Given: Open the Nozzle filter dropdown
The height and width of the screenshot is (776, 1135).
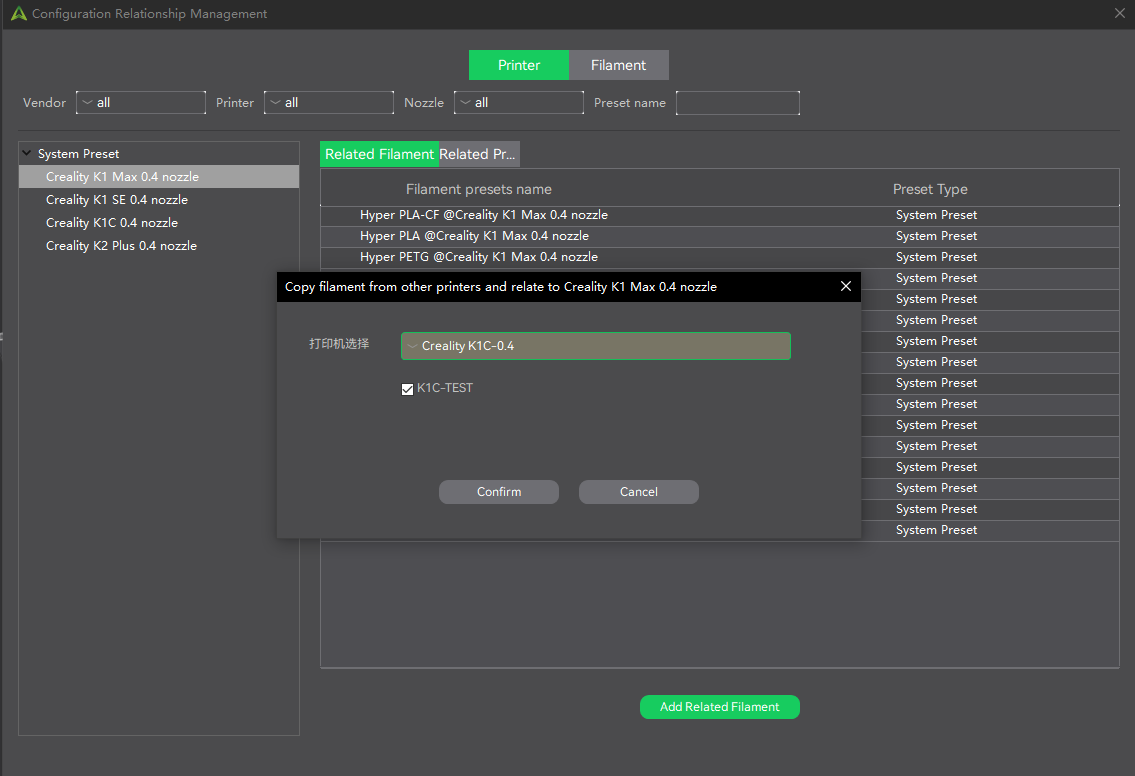Looking at the screenshot, I should tap(519, 103).
